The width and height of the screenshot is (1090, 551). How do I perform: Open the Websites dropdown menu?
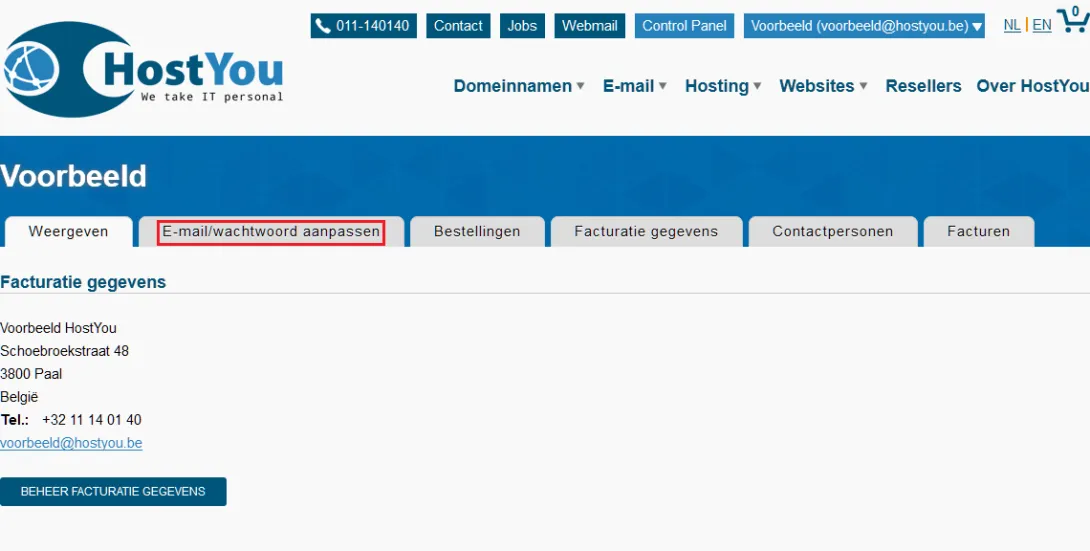point(823,86)
